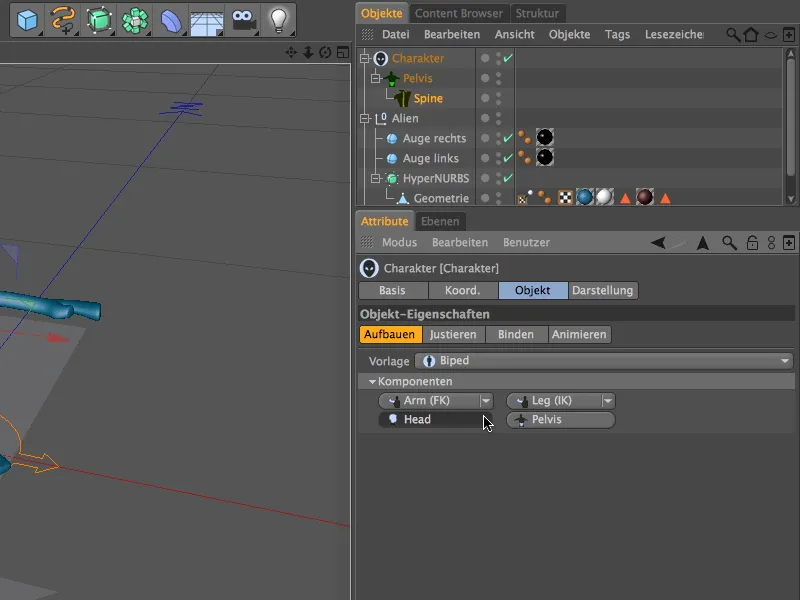Toggle layer dot for Alien object
The height and width of the screenshot is (600, 800).
(x=485, y=118)
